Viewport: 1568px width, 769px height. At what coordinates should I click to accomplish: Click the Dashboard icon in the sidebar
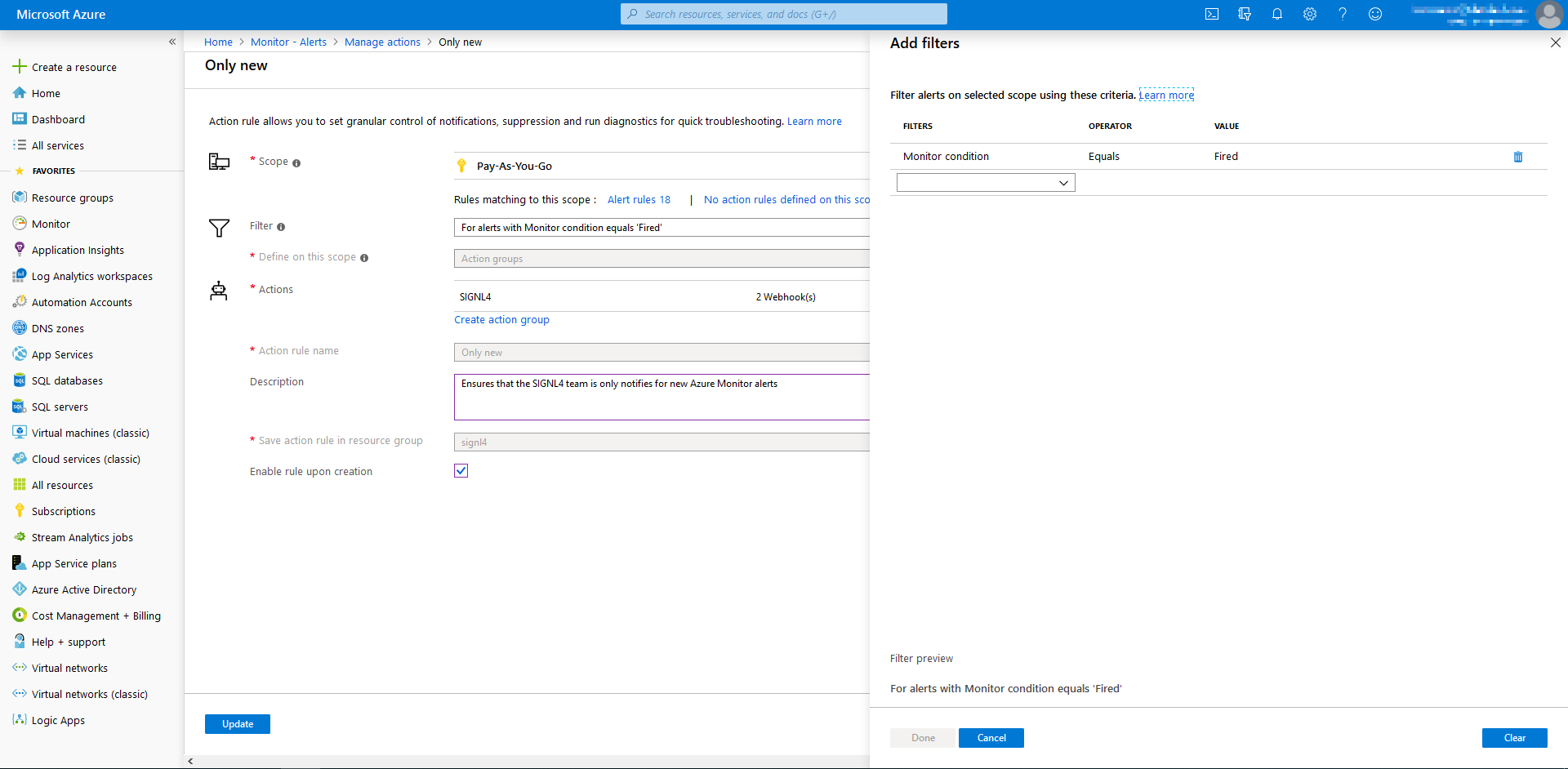coord(20,119)
